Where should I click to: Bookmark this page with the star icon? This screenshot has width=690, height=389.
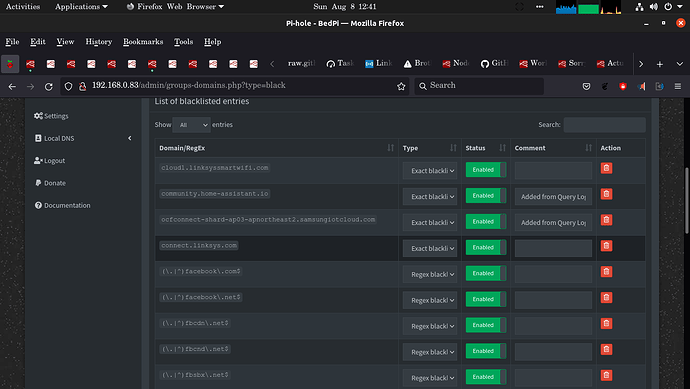point(401,86)
